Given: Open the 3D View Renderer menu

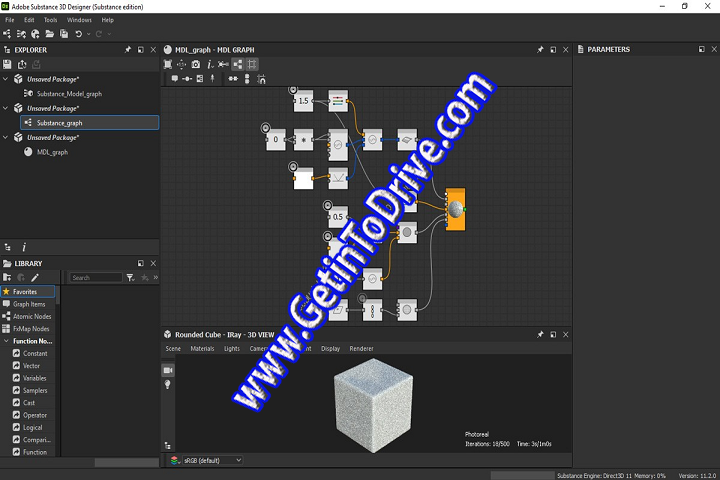Looking at the screenshot, I should 361,349.
